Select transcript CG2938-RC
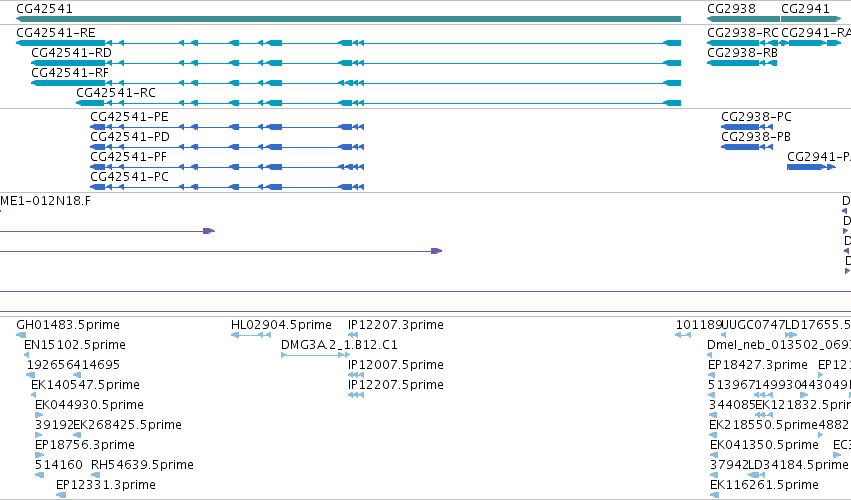The width and height of the screenshot is (851, 500). pos(742,33)
